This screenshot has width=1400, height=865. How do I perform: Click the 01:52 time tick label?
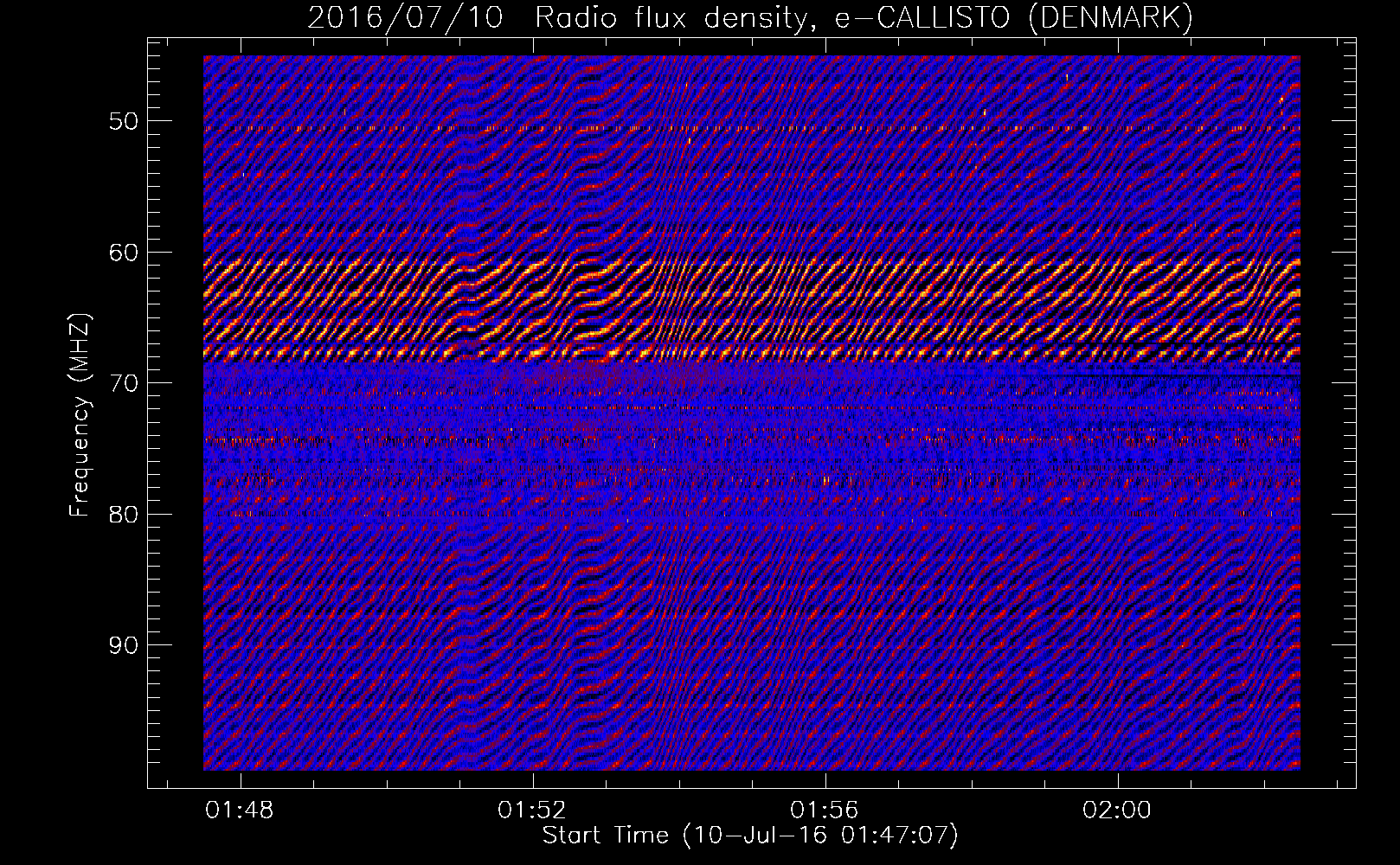[x=532, y=810]
